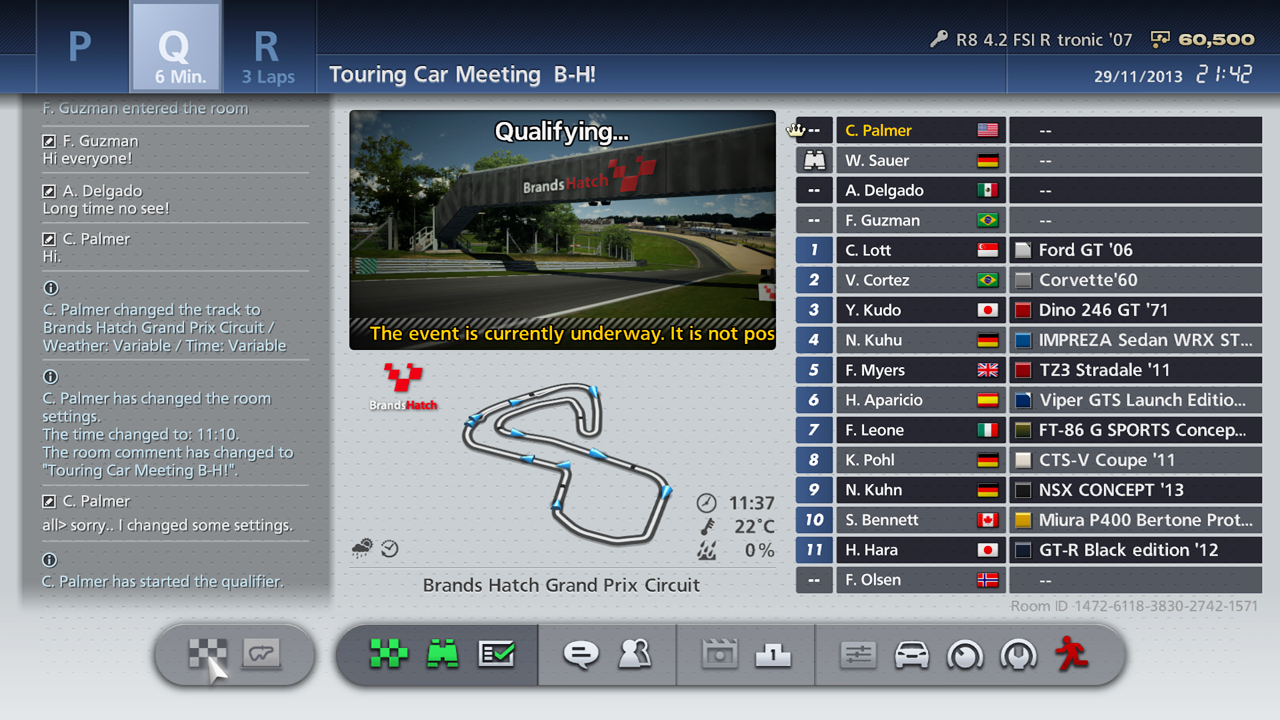Click player name 'H. Aparicio'
The image size is (1280, 720).
click(x=884, y=400)
